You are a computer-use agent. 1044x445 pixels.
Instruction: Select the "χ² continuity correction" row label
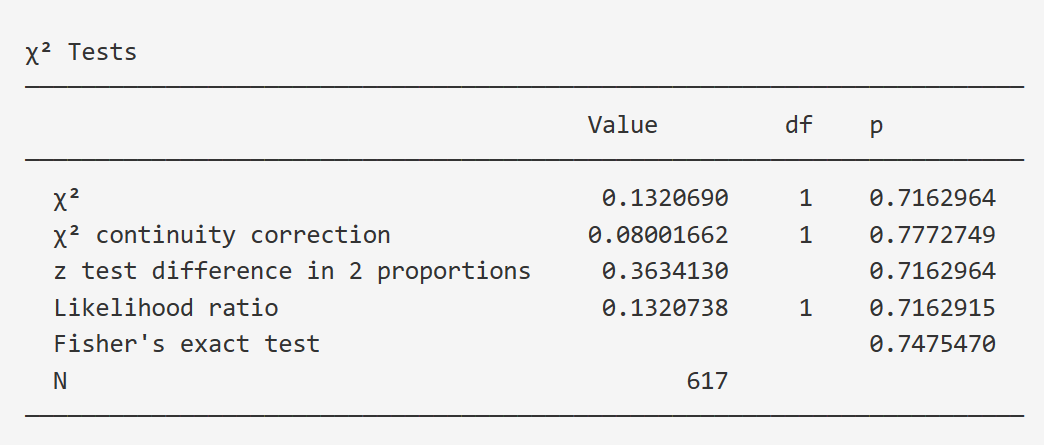[222, 235]
